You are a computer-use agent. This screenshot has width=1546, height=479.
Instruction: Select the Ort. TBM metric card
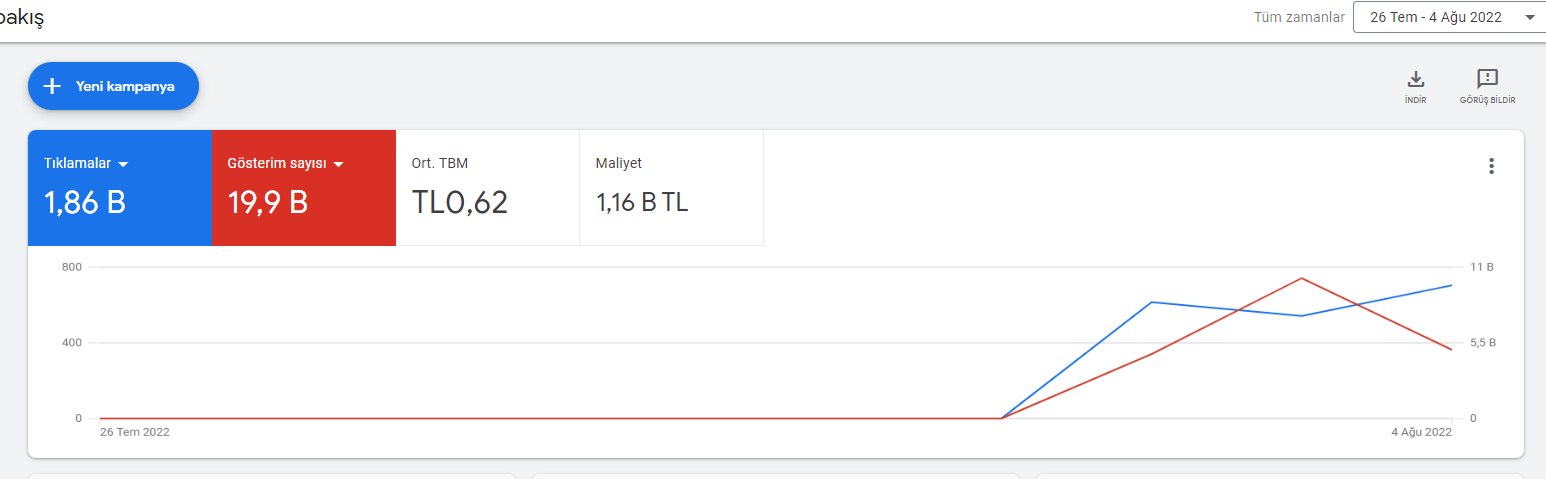coord(488,188)
